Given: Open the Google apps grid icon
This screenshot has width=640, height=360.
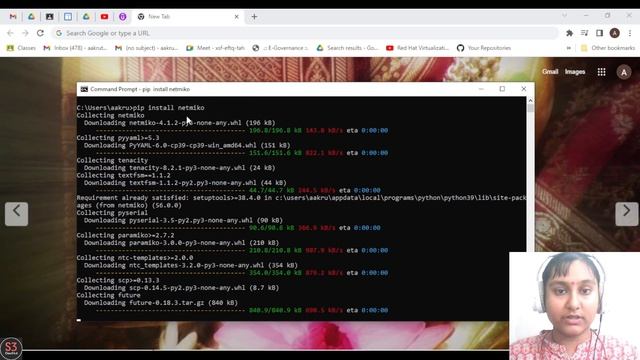Looking at the screenshot, I should (x=601, y=72).
